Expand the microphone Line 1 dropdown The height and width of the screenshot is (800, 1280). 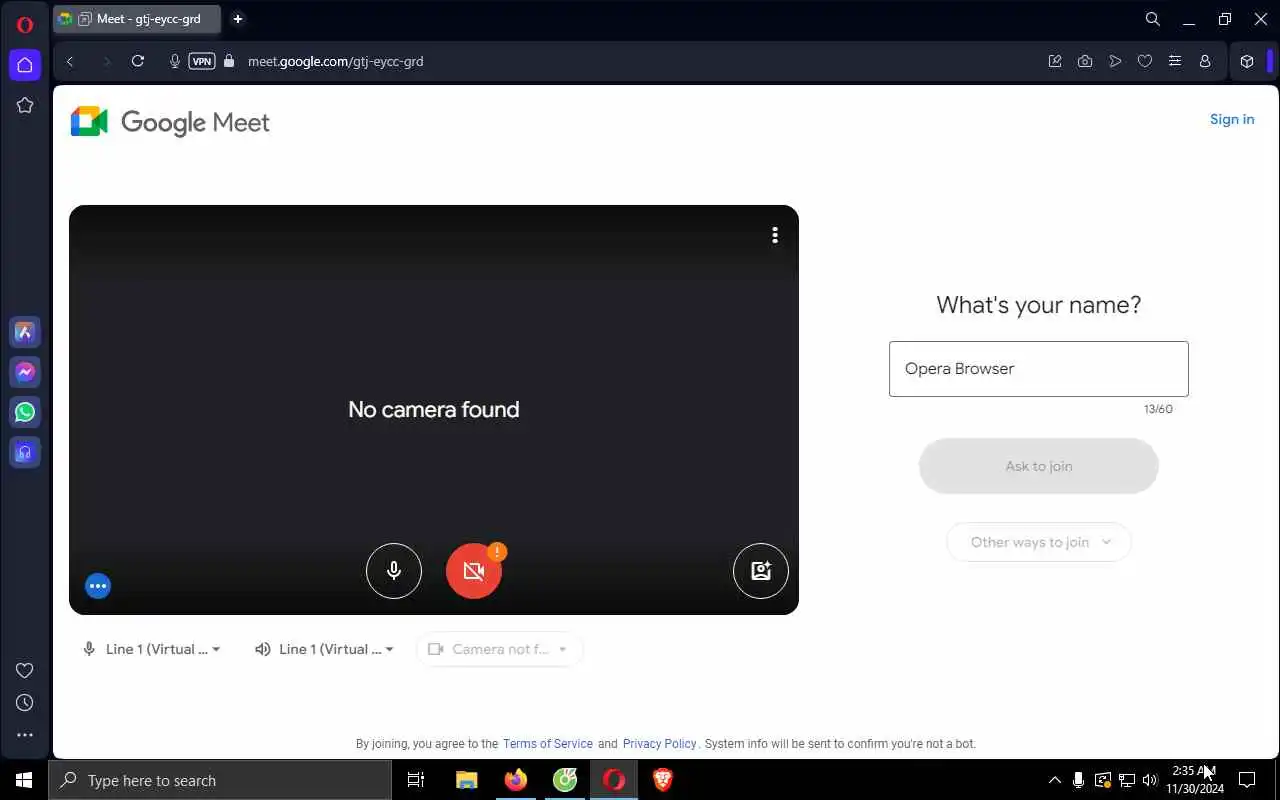pyautogui.click(x=153, y=649)
